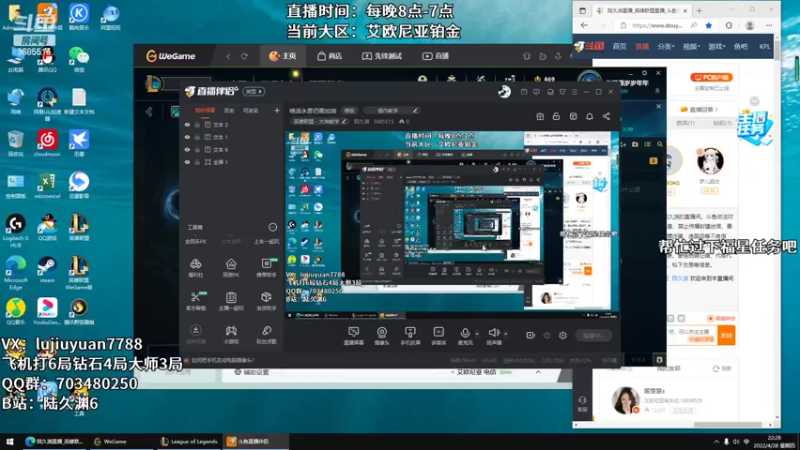800x450 pixels.
Task: Open a new browser tab
Action: click(x=699, y=10)
